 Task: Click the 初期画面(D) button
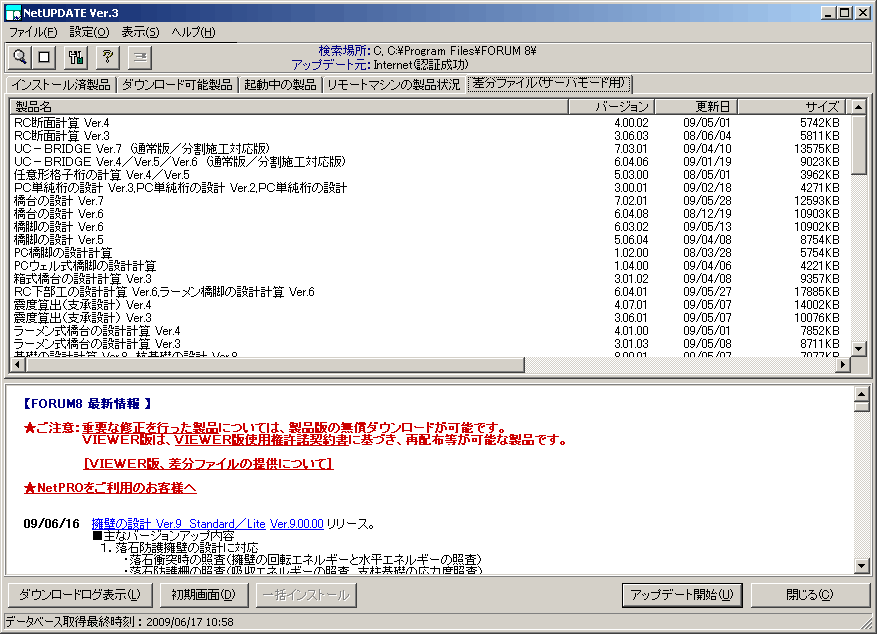pos(204,595)
